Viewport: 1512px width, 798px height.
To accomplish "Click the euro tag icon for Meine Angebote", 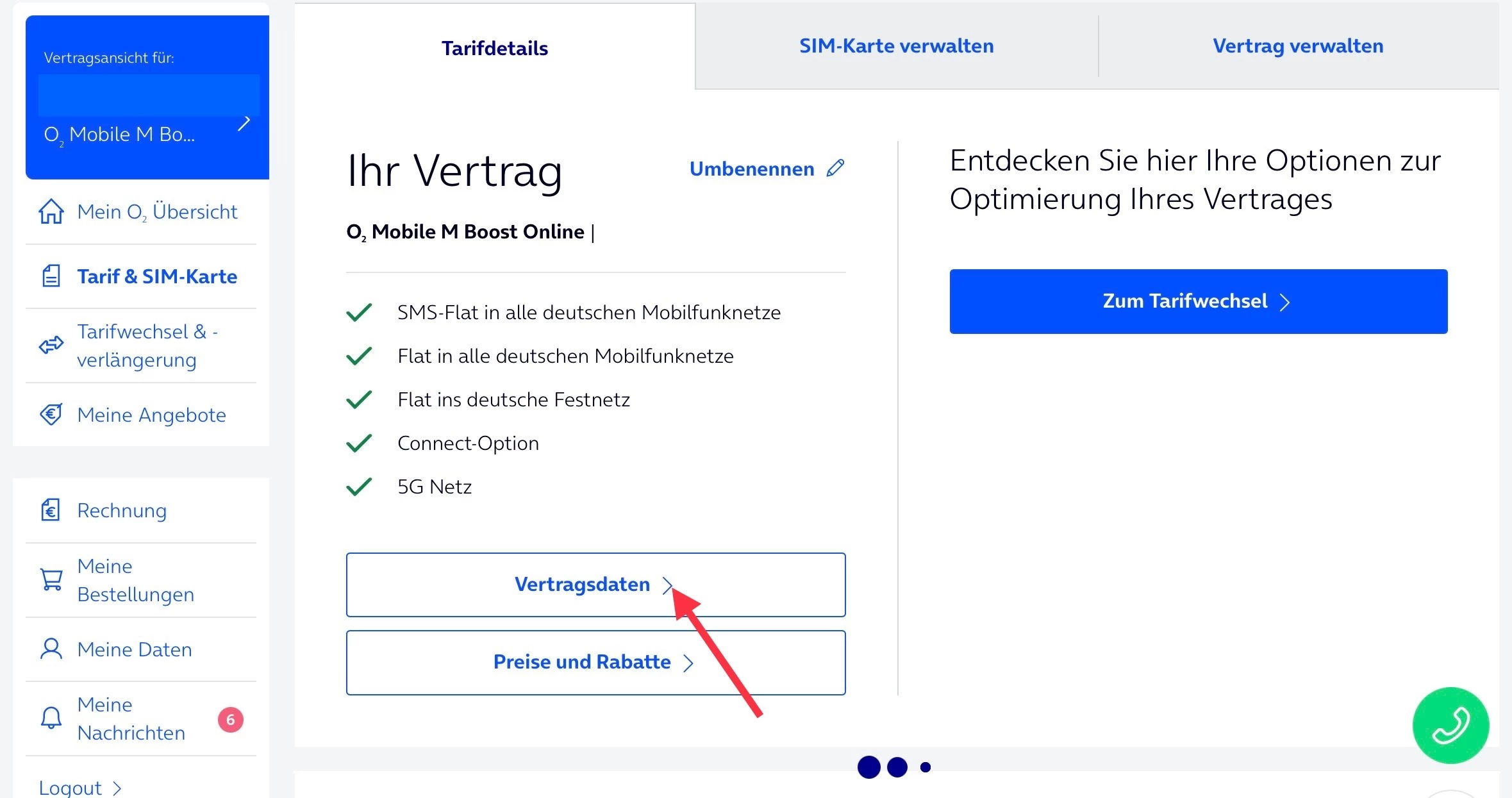I will pyautogui.click(x=51, y=415).
